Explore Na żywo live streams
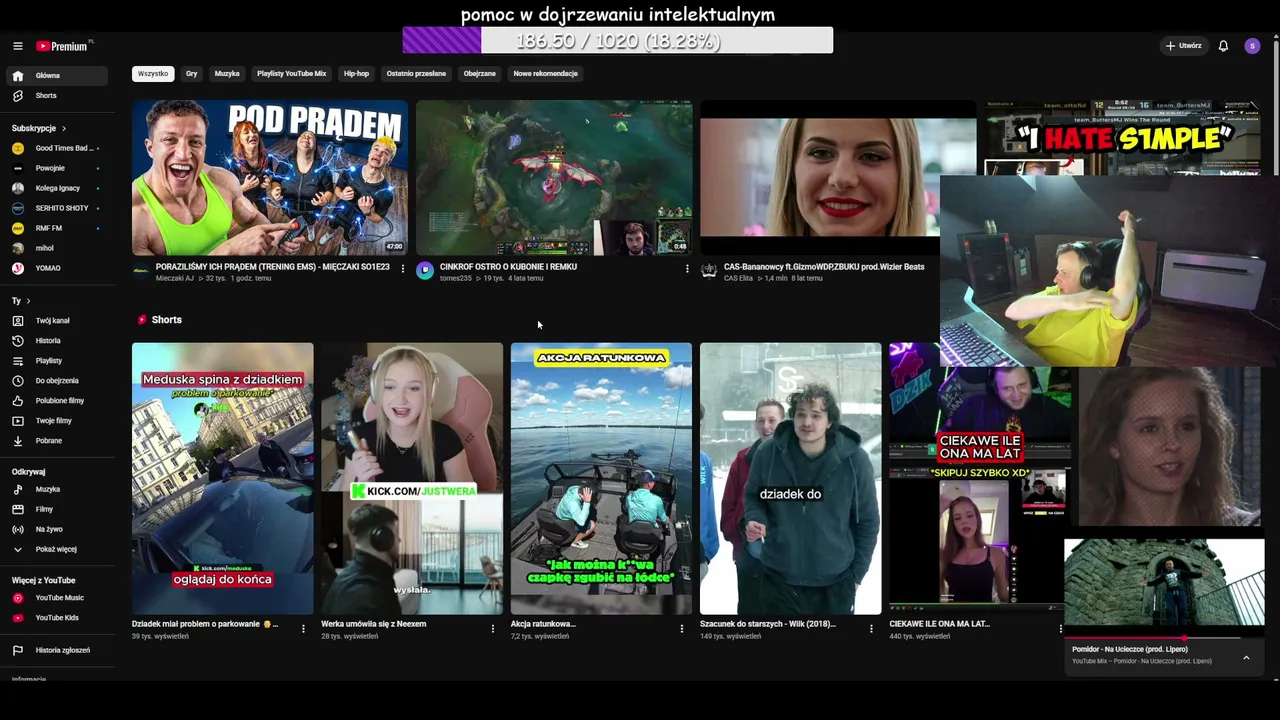The height and width of the screenshot is (720, 1280). (58, 530)
